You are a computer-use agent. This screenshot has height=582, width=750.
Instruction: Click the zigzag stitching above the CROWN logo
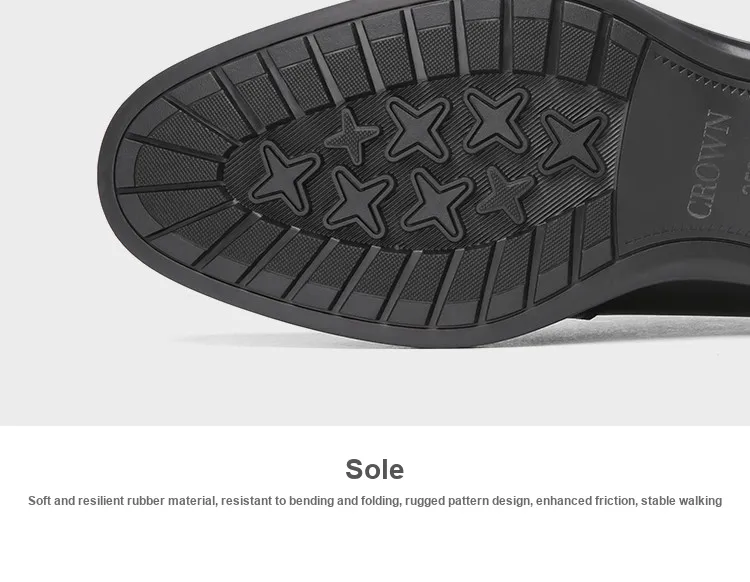698,73
